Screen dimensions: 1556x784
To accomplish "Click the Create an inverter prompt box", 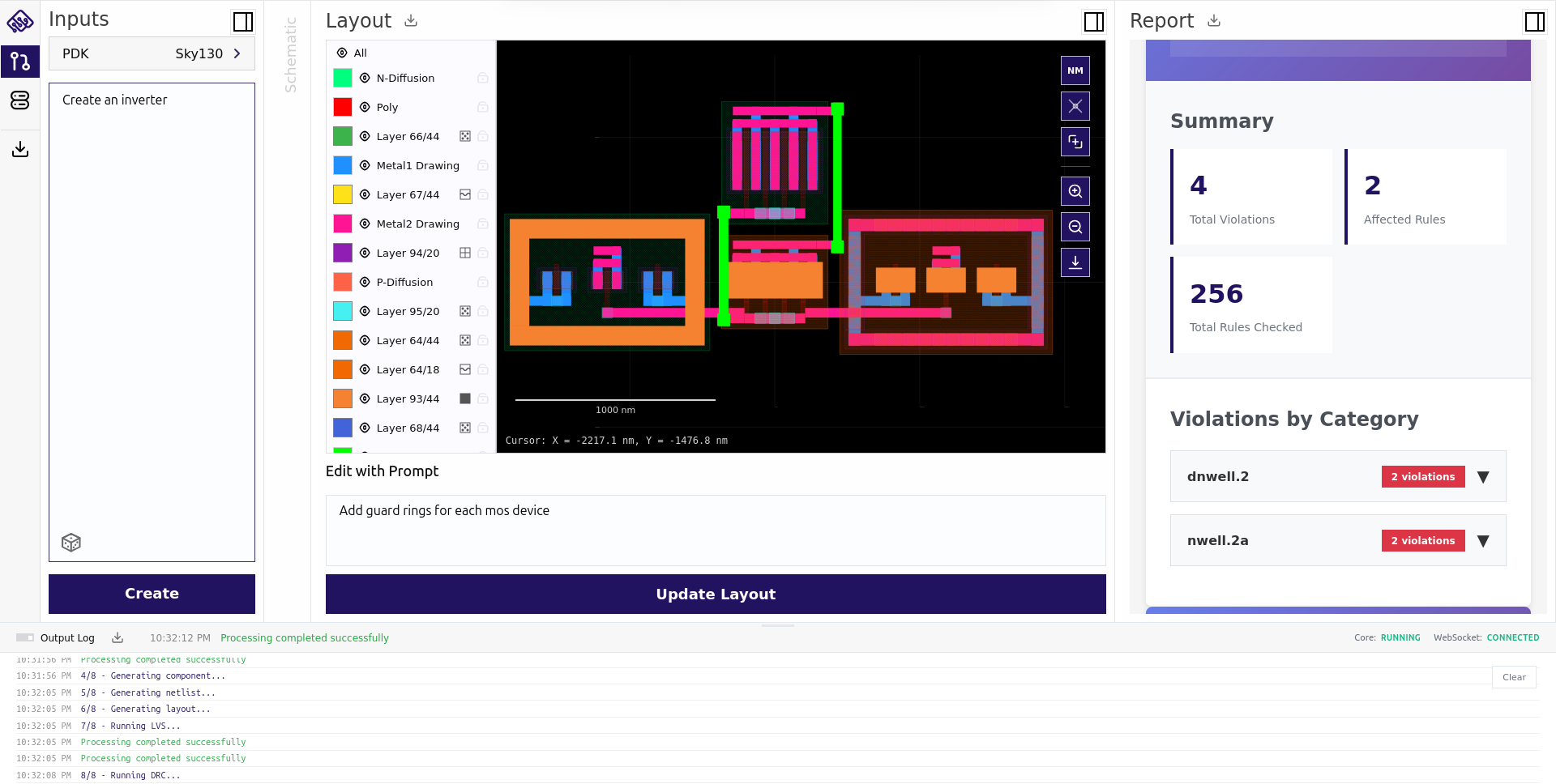I will tap(152, 322).
